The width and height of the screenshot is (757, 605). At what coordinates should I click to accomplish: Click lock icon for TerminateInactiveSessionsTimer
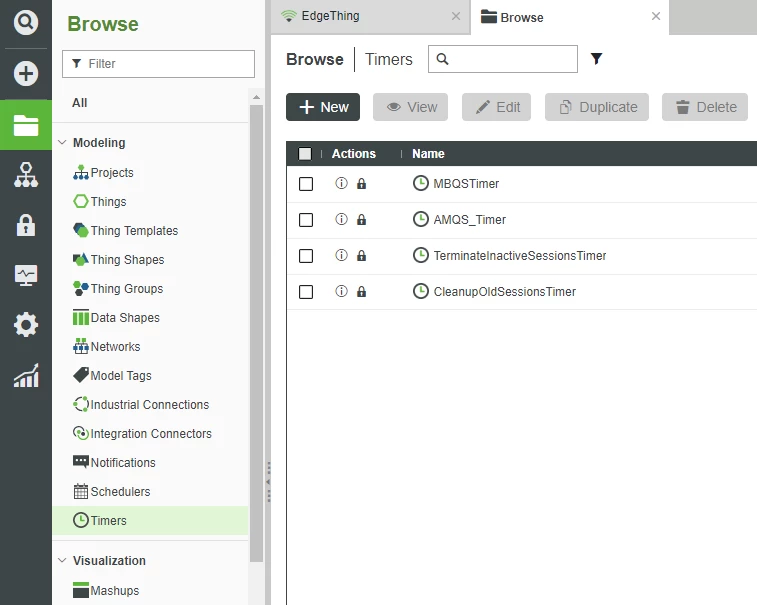tap(361, 255)
